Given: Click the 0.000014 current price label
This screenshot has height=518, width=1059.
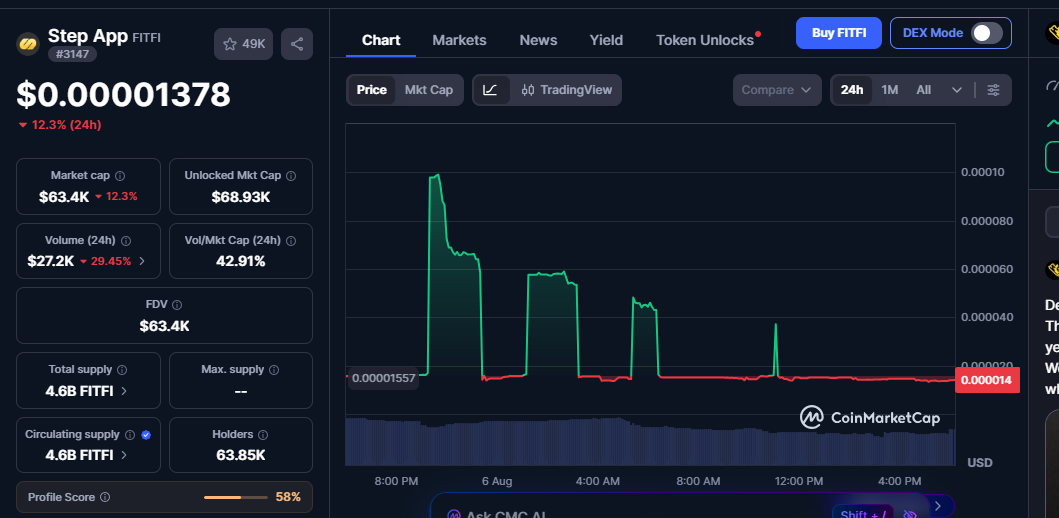Looking at the screenshot, I should pyautogui.click(x=986, y=380).
